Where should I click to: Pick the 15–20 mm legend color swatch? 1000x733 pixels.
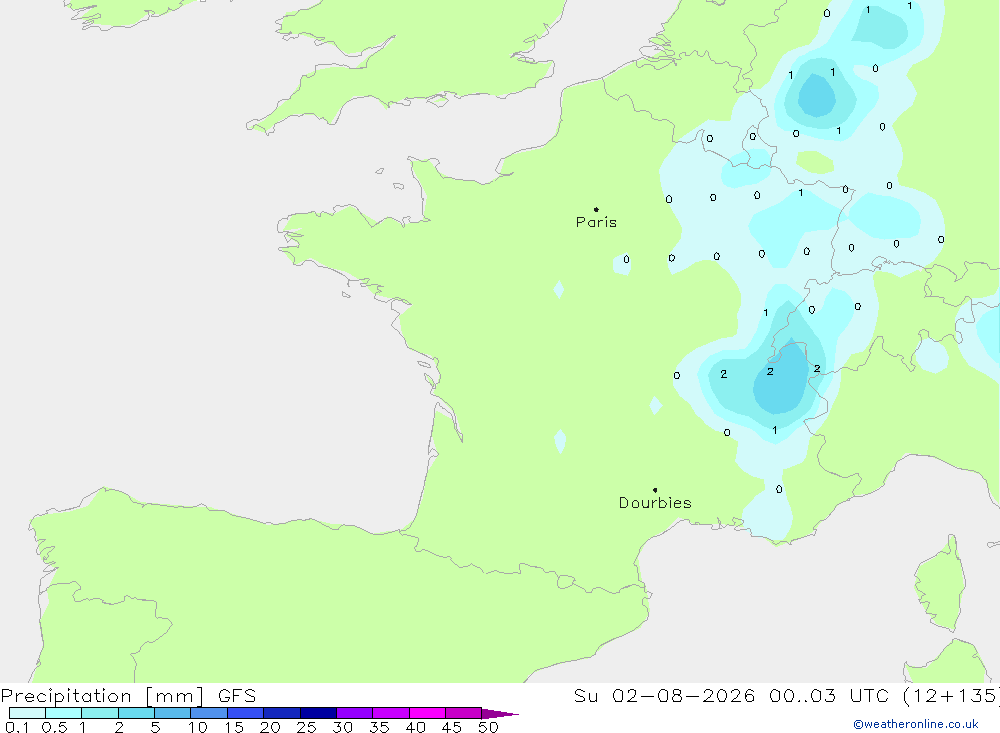[x=246, y=713]
